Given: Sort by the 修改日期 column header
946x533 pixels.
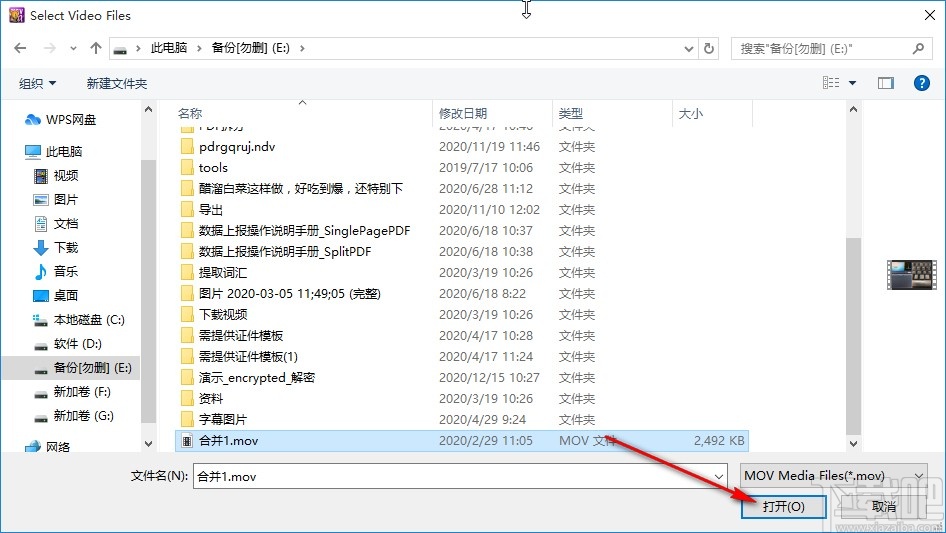Looking at the screenshot, I should coord(463,113).
